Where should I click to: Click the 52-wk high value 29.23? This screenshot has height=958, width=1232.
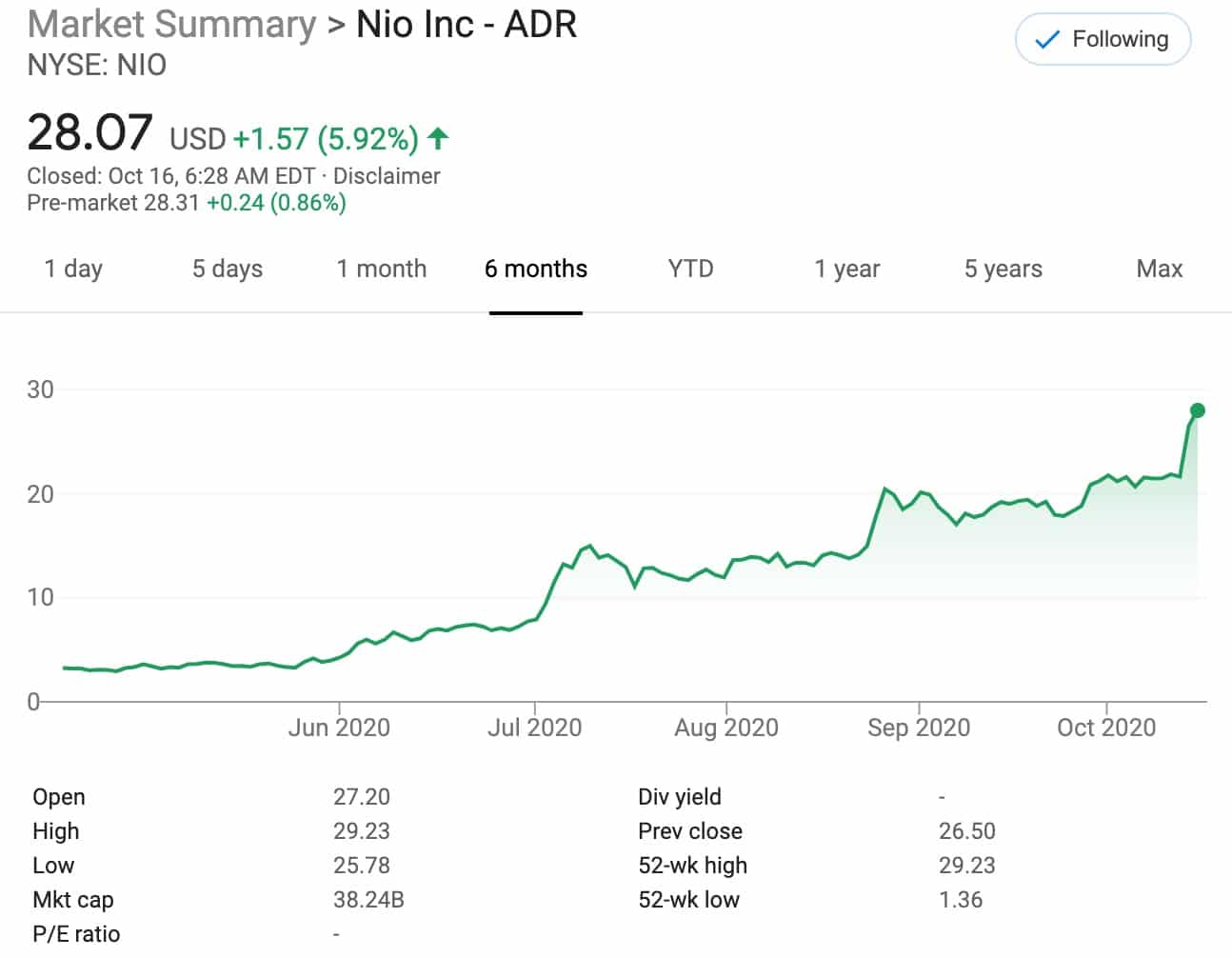pos(967,865)
